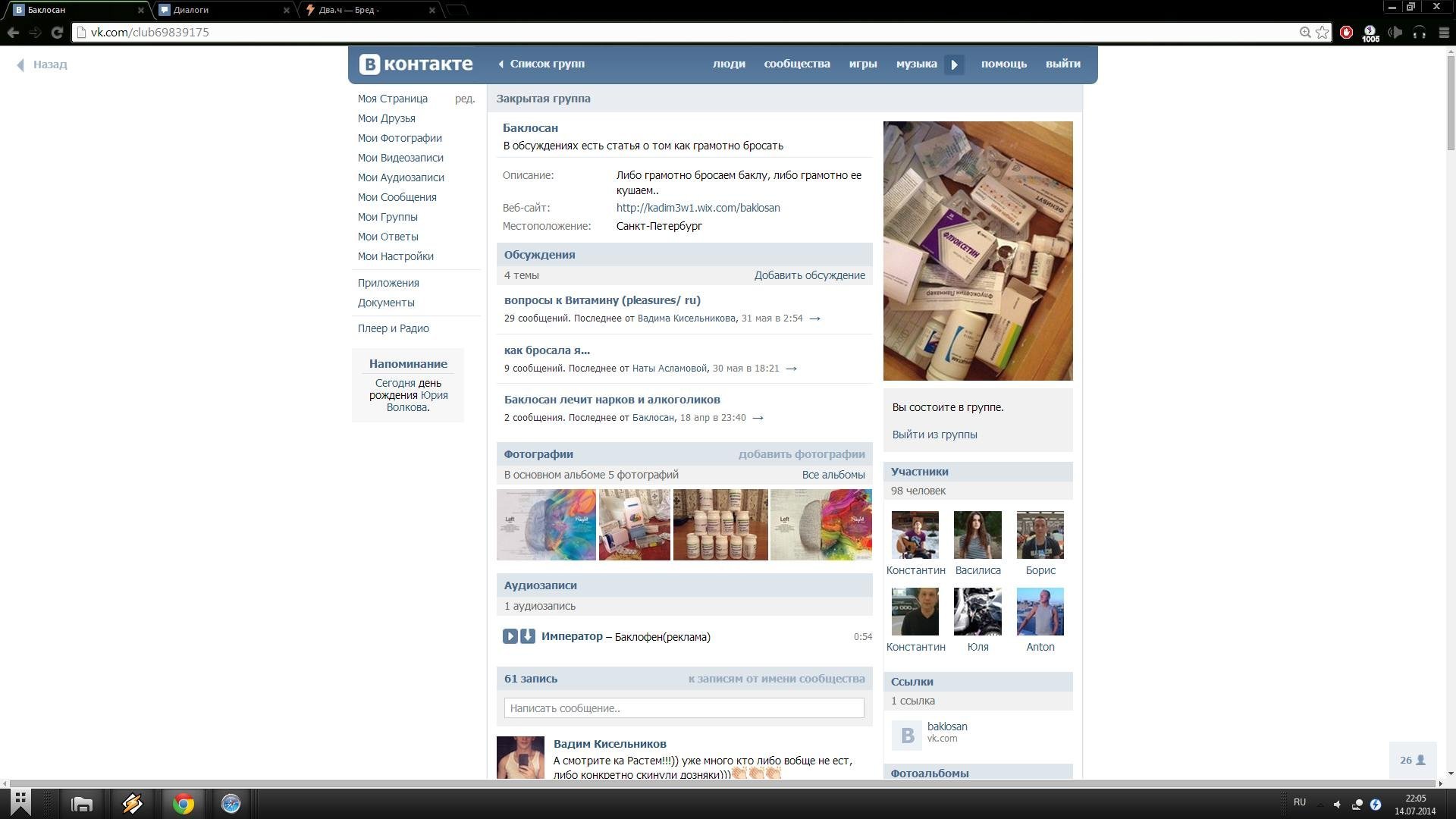1456x819 pixels.
Task: Bookmark this page with the star icon
Action: click(x=1323, y=32)
